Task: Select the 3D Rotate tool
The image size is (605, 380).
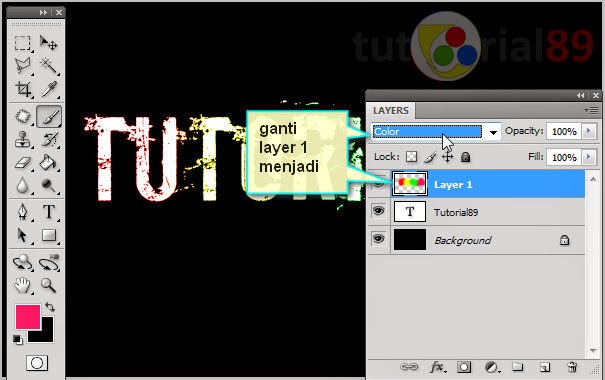Action: tap(22, 262)
